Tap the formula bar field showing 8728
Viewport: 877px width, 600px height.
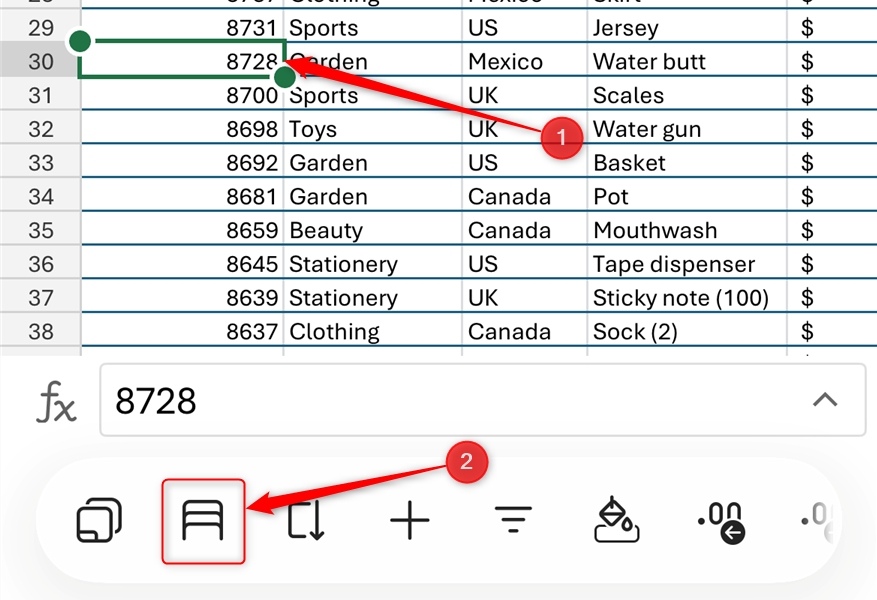pyautogui.click(x=483, y=400)
